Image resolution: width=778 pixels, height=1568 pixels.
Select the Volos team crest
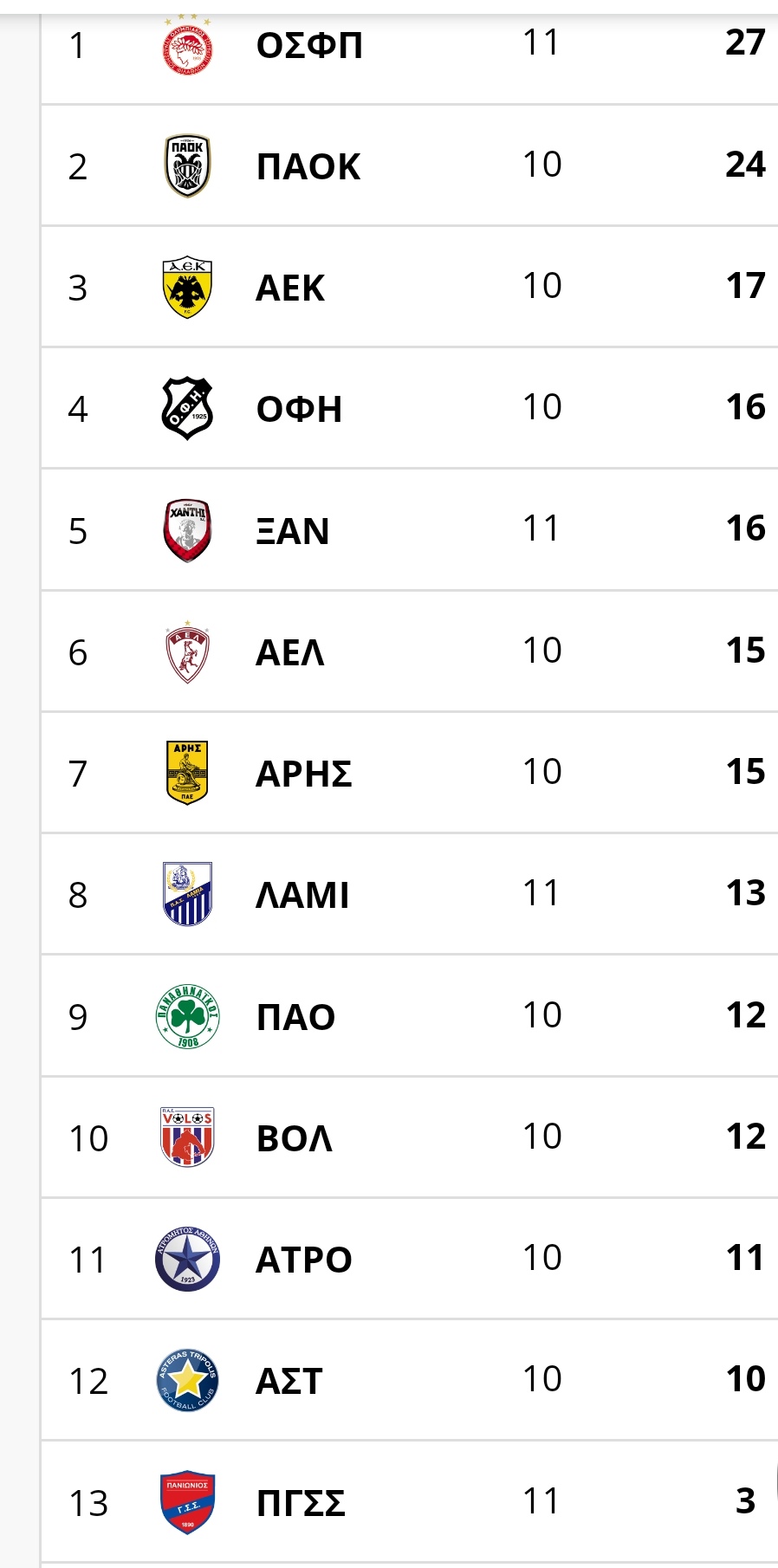point(187,1137)
